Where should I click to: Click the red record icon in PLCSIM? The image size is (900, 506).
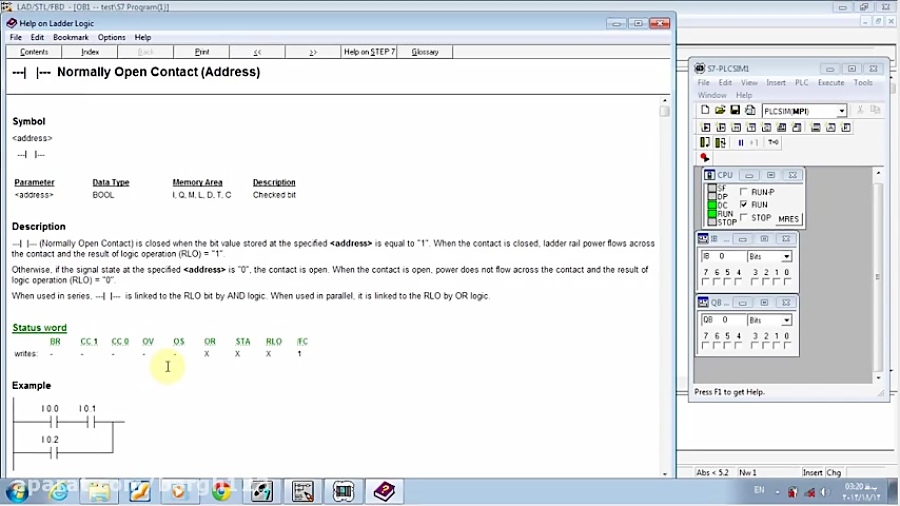click(x=705, y=158)
